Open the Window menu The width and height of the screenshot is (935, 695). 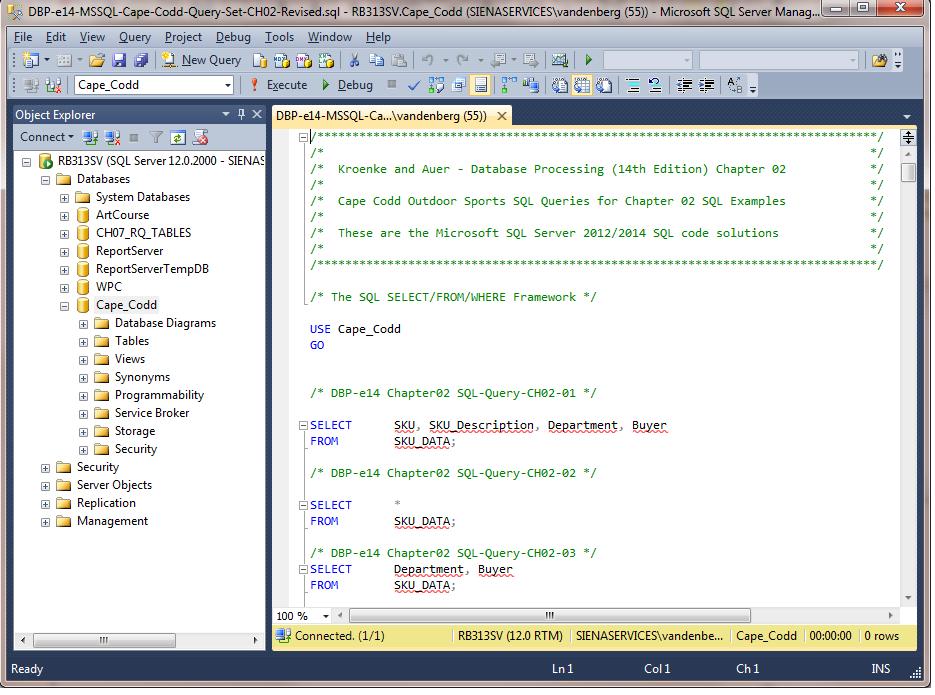pos(329,37)
